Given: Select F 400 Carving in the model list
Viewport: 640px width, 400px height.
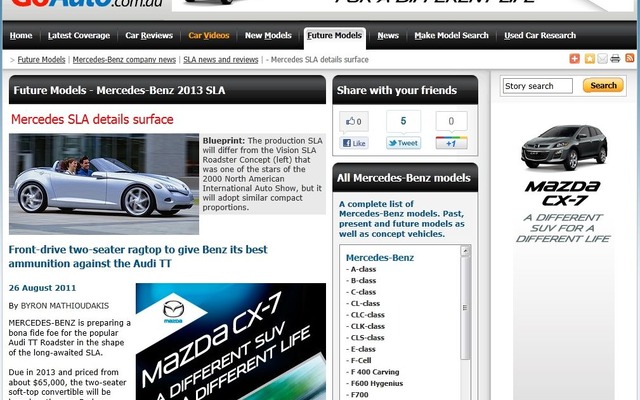Looking at the screenshot, I should click(375, 372).
